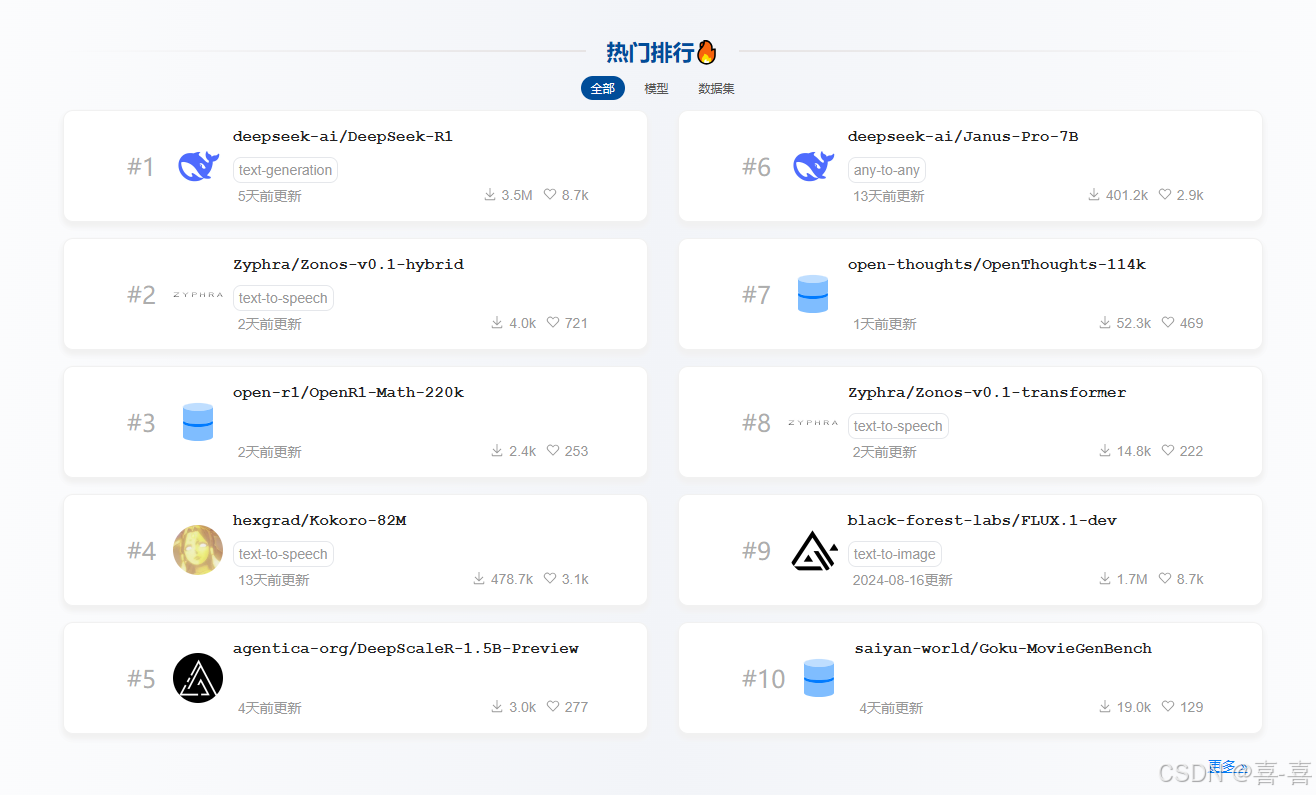The image size is (1316, 795).
Task: Click the hexgrad avatar on Kokoro-82M card
Action: [198, 550]
